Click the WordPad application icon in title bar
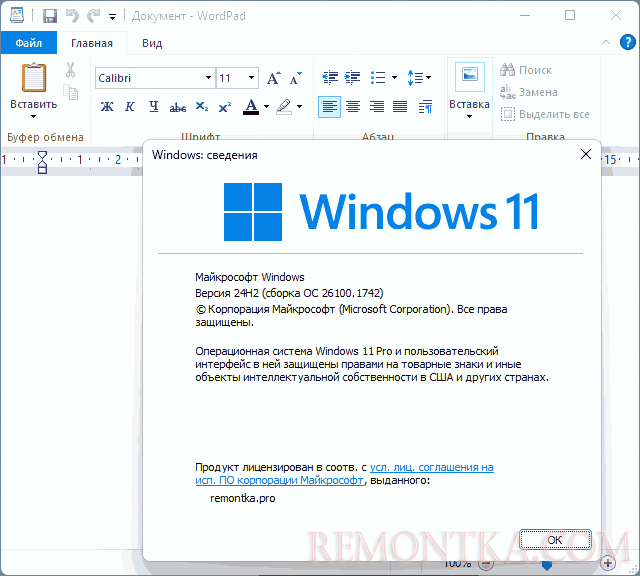640x576 pixels. pos(17,16)
